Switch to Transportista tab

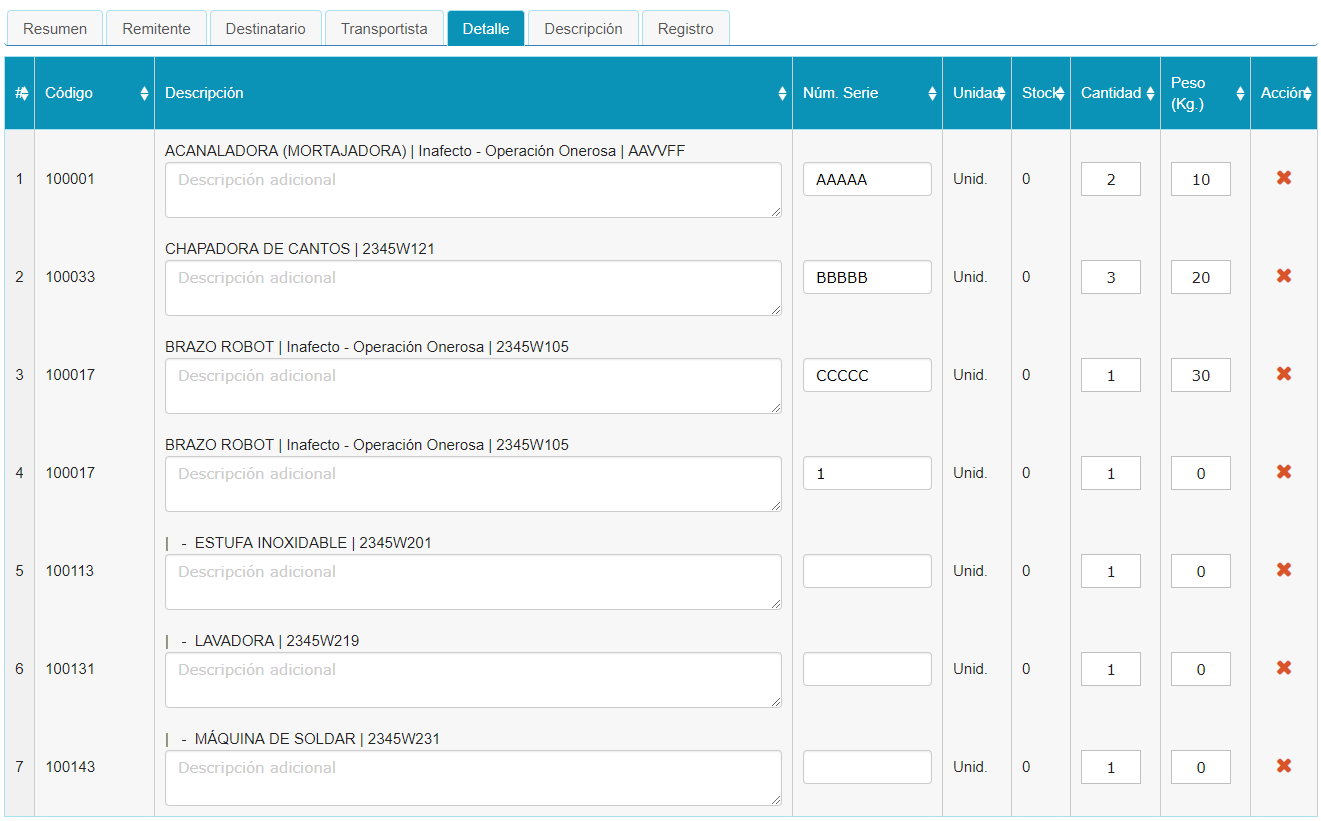384,29
